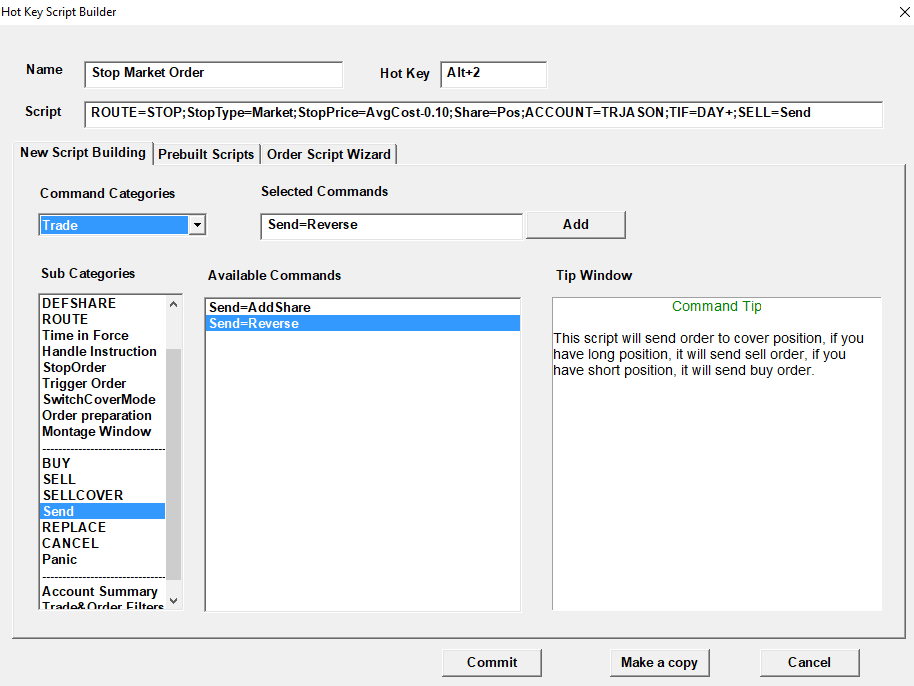Click Make a copy button

tap(659, 662)
